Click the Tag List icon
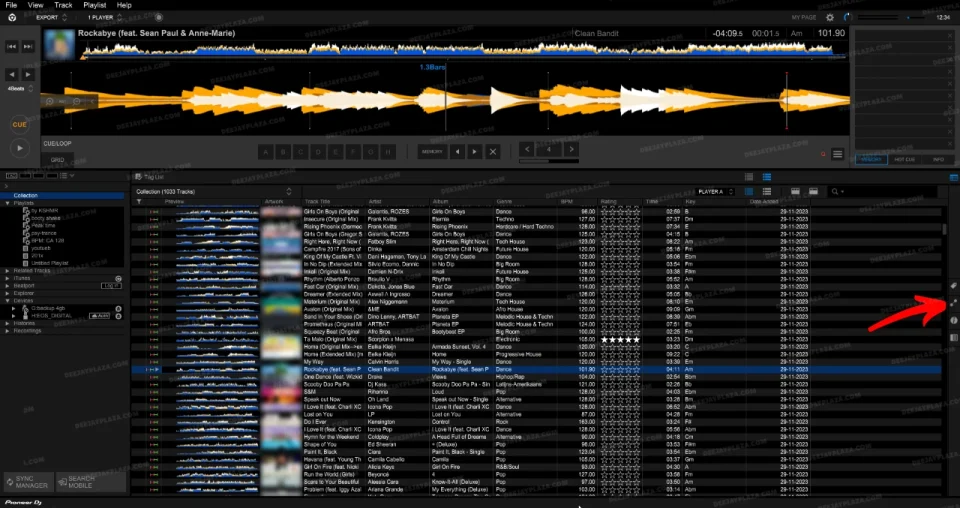 138,177
